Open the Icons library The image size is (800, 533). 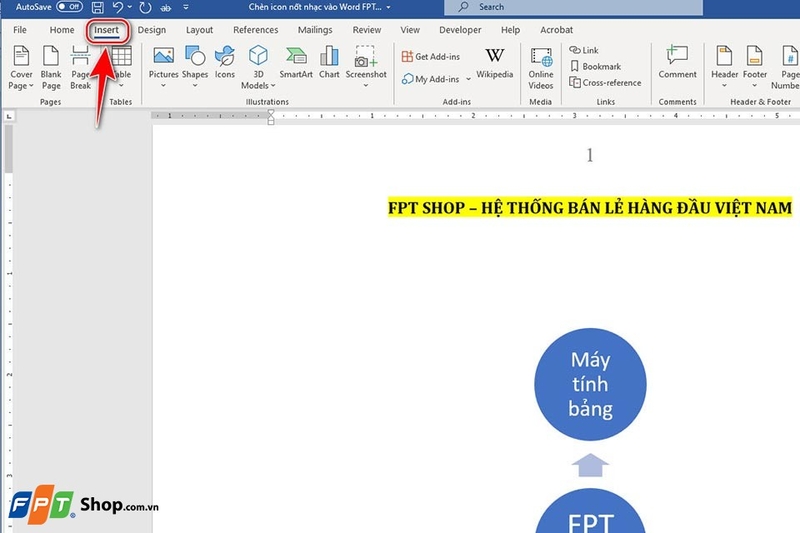224,61
